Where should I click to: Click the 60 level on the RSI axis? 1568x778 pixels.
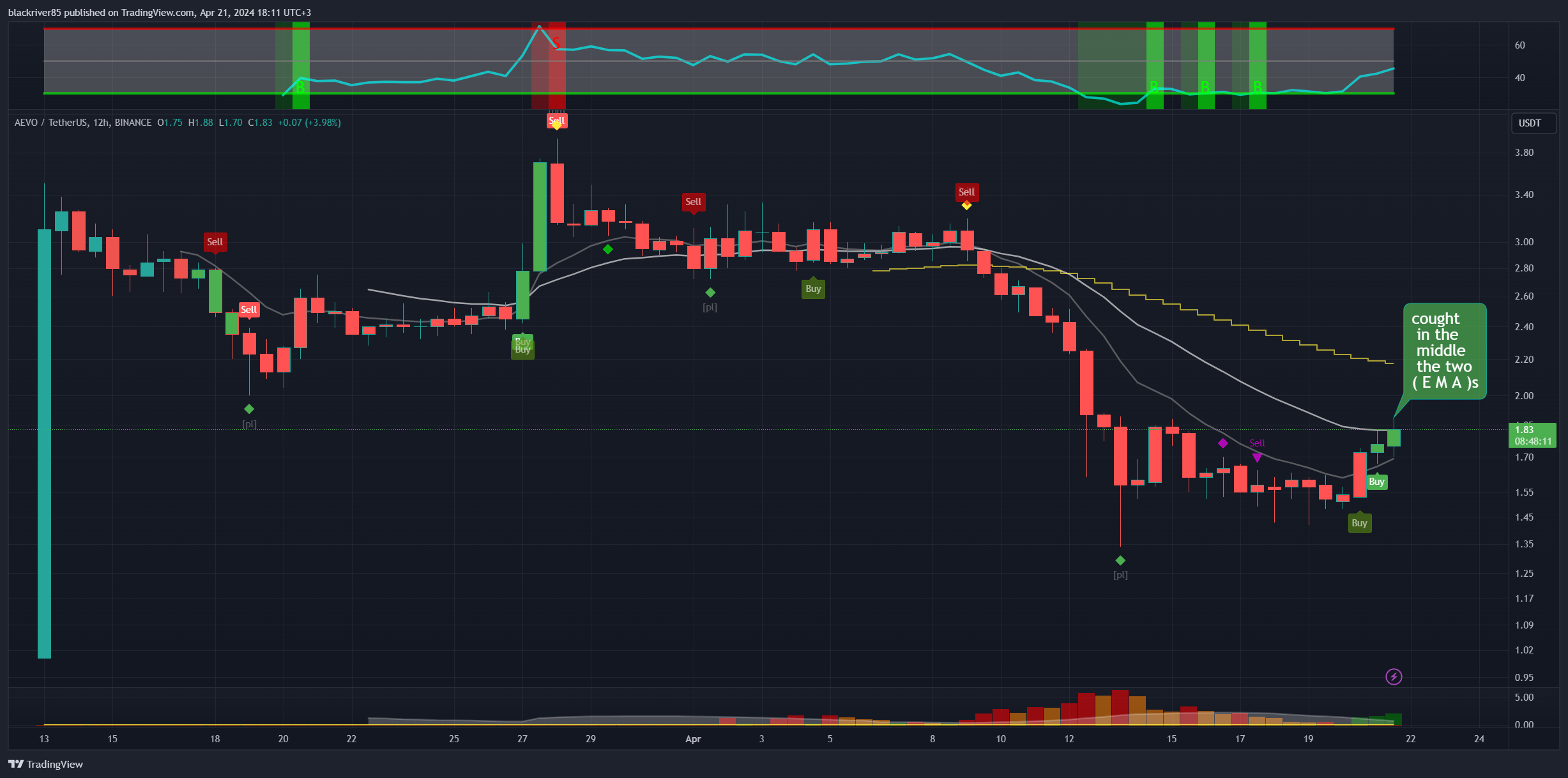point(1519,45)
